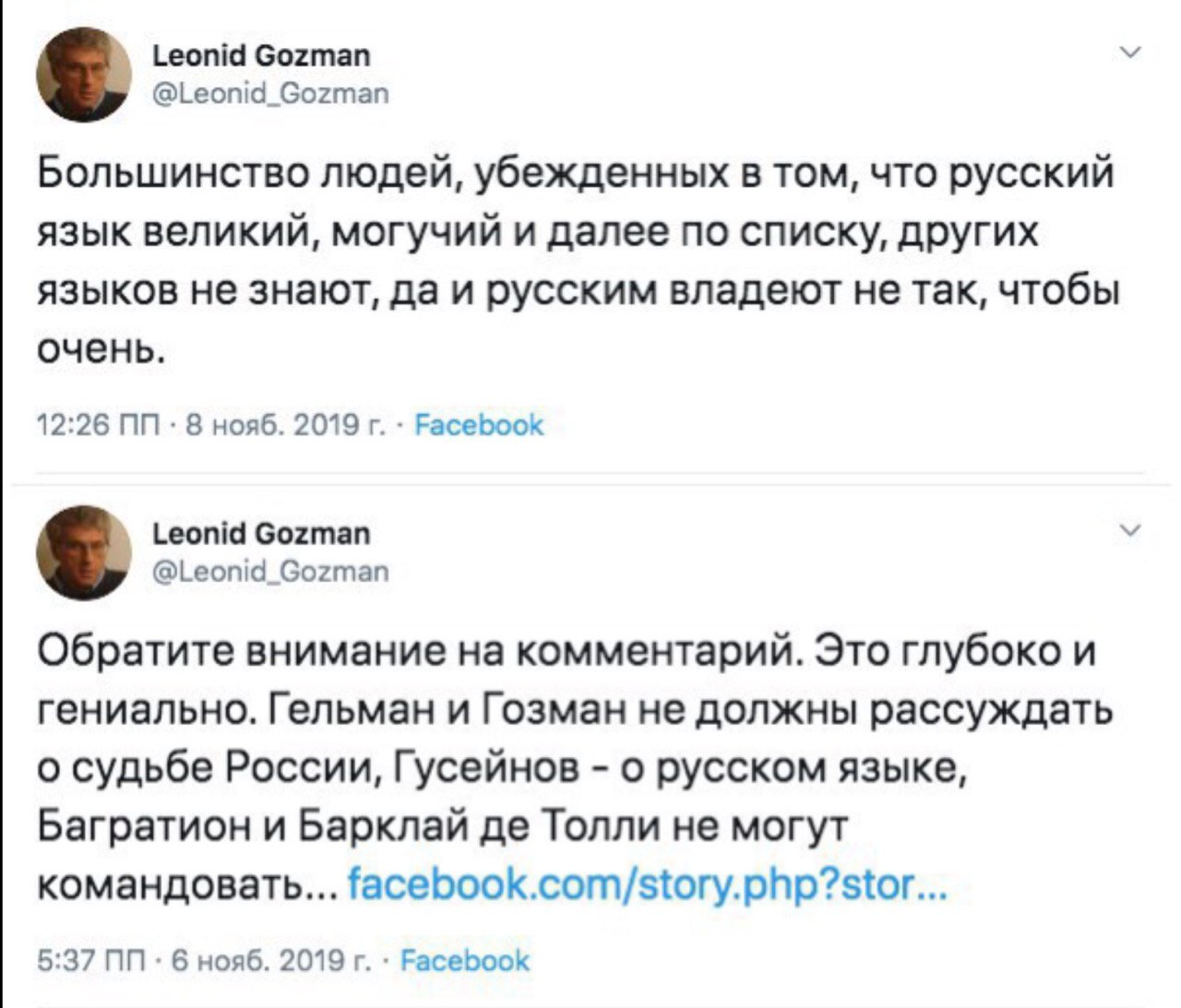Click the Leonid Gozman name on the second tweet
1181x1008 pixels.
[261, 533]
